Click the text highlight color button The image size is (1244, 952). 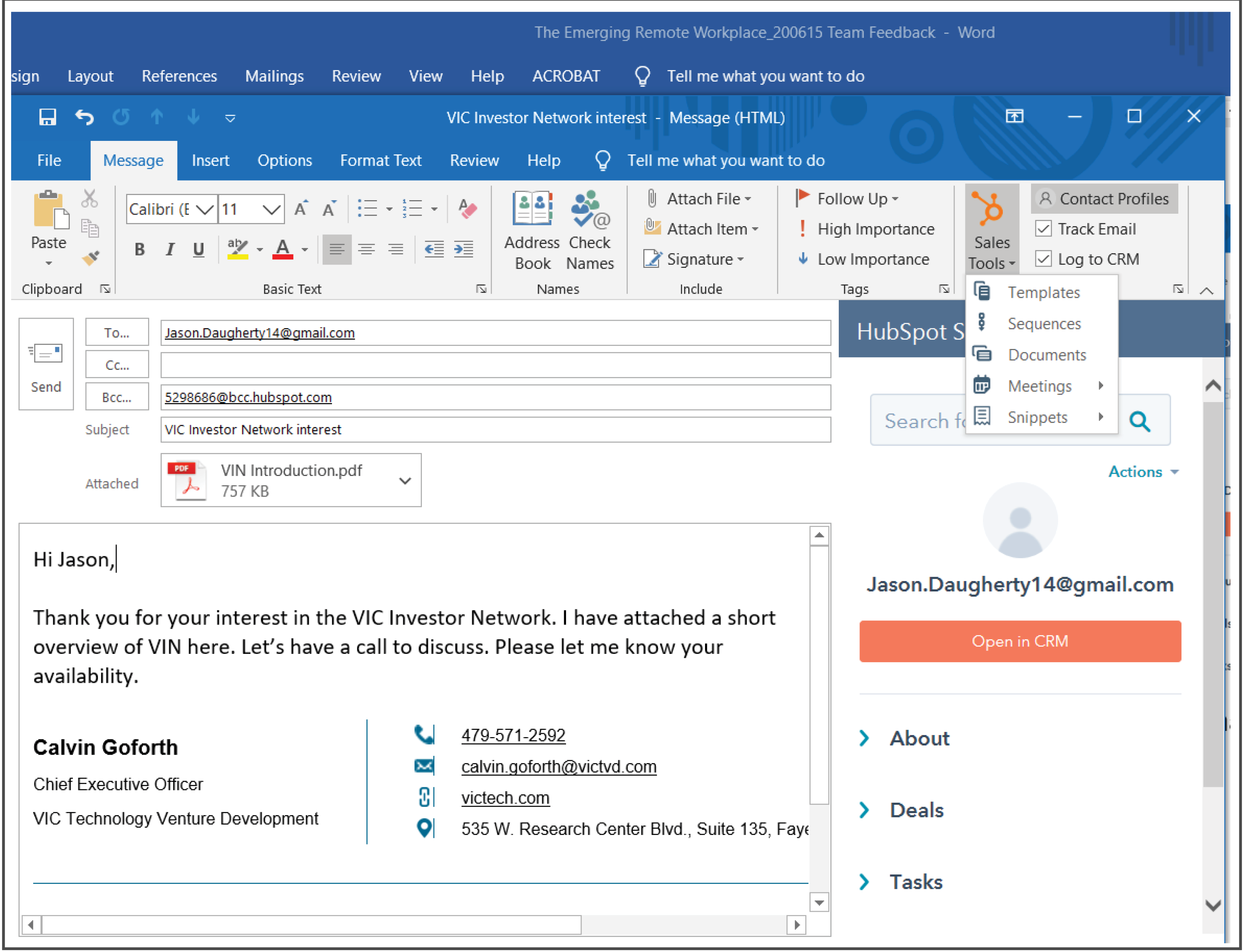tap(238, 249)
